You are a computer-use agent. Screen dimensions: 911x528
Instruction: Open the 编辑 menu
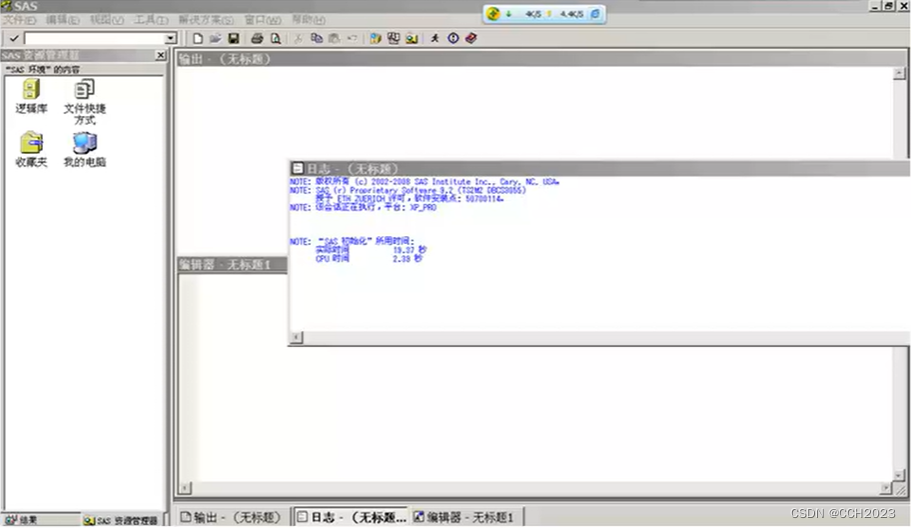63,20
